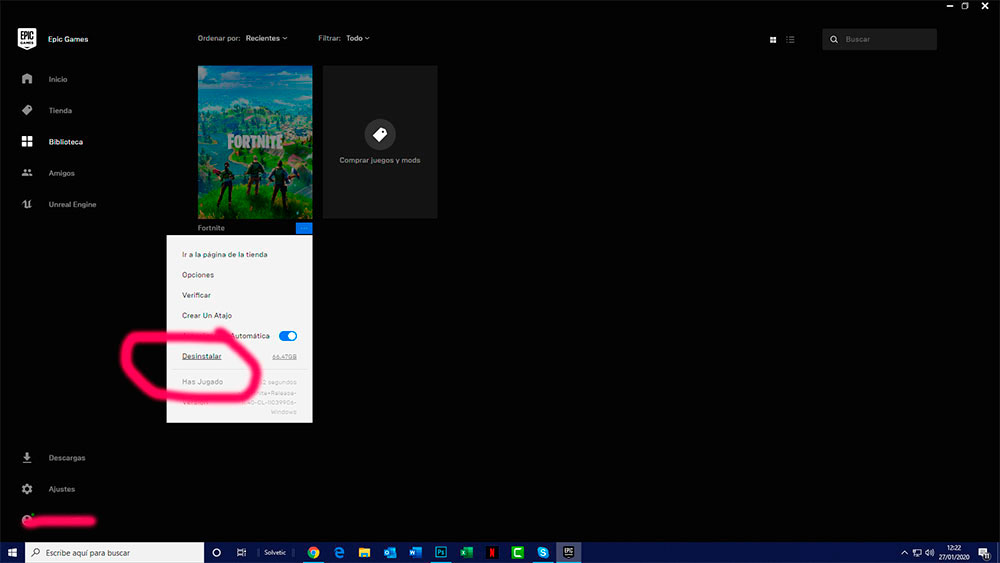1000x563 pixels.
Task: Open Excel from the taskbar
Action: click(466, 552)
